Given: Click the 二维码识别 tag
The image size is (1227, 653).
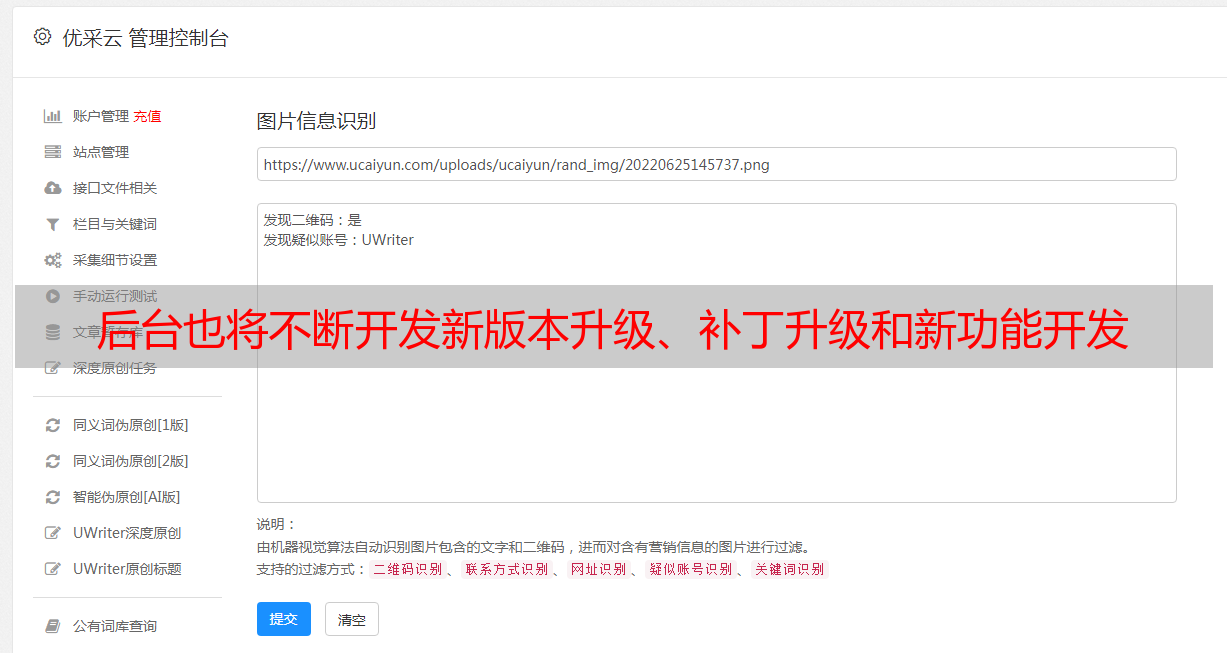Looking at the screenshot, I should [407, 569].
